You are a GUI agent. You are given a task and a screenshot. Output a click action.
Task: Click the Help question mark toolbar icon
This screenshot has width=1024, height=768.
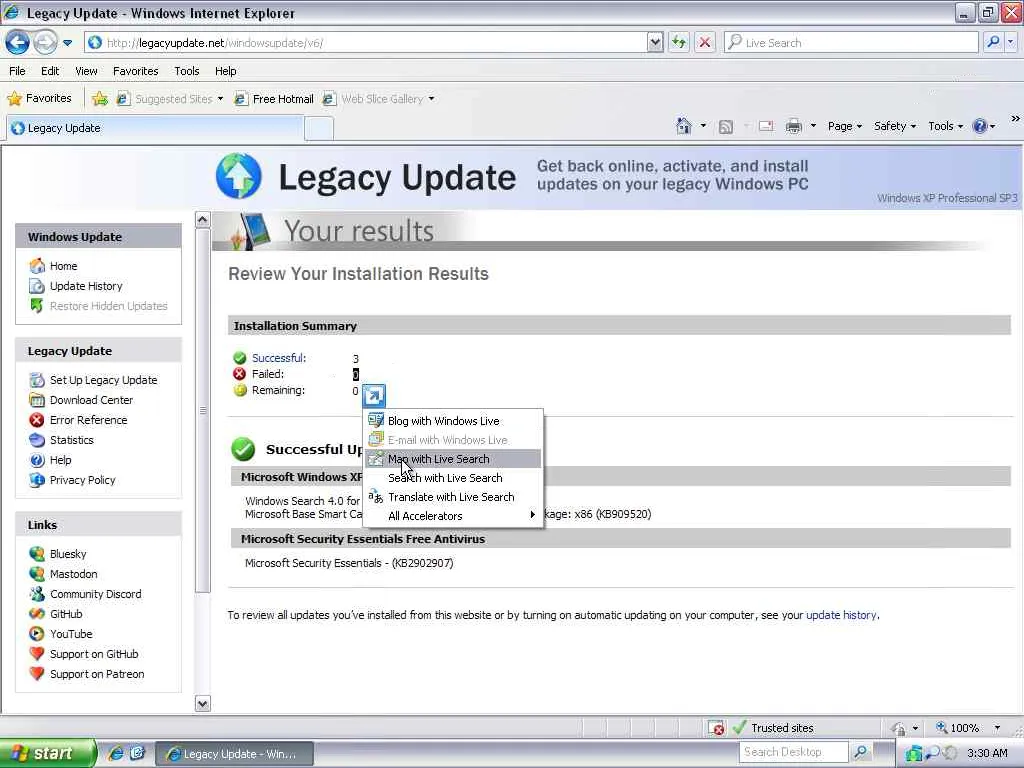[x=980, y=126]
